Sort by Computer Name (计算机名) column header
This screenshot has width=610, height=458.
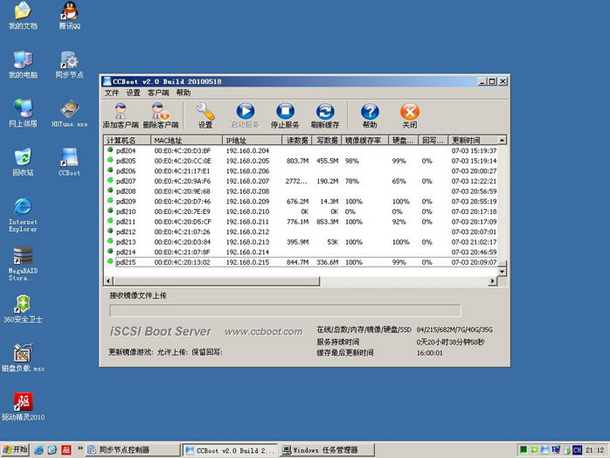[x=127, y=140]
